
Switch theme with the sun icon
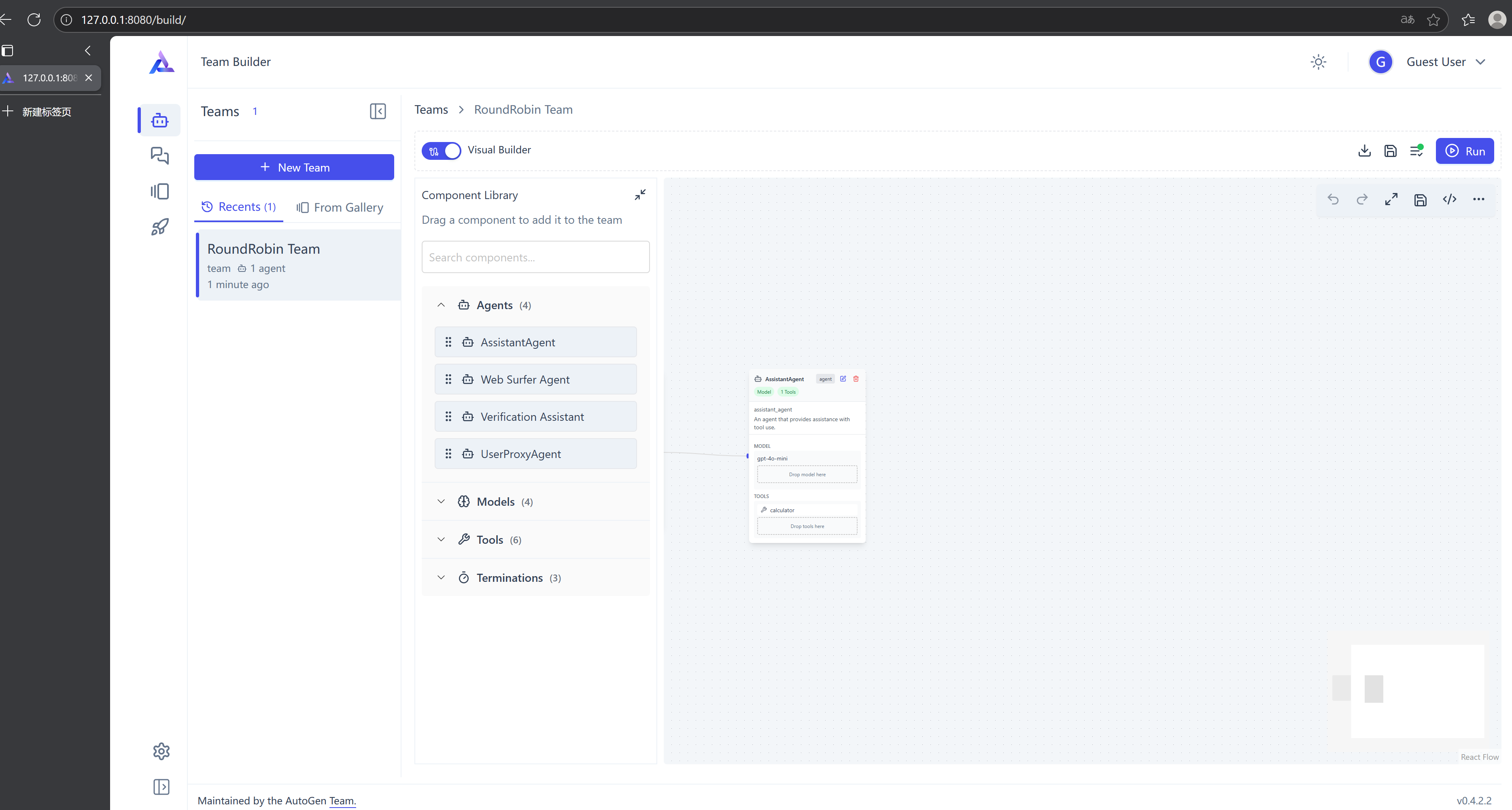pos(1318,62)
